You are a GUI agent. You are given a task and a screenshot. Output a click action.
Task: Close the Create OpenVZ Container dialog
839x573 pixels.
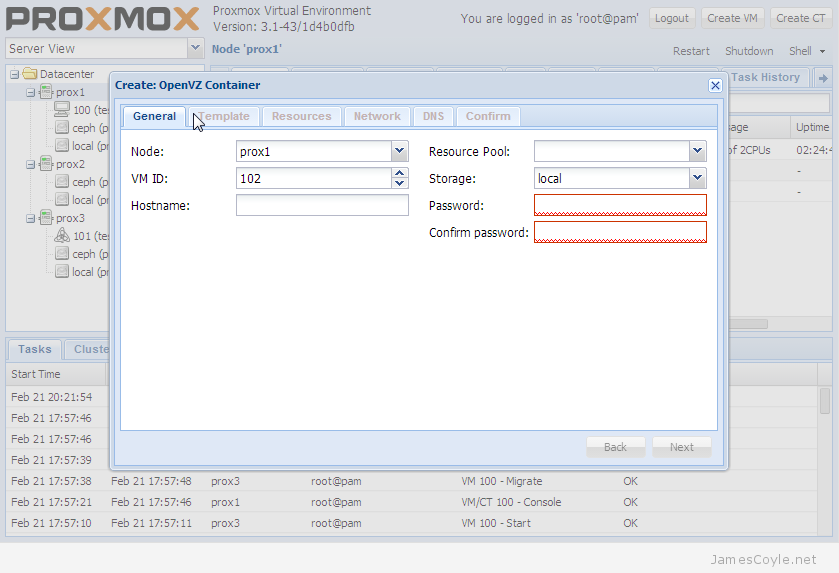[x=715, y=86]
